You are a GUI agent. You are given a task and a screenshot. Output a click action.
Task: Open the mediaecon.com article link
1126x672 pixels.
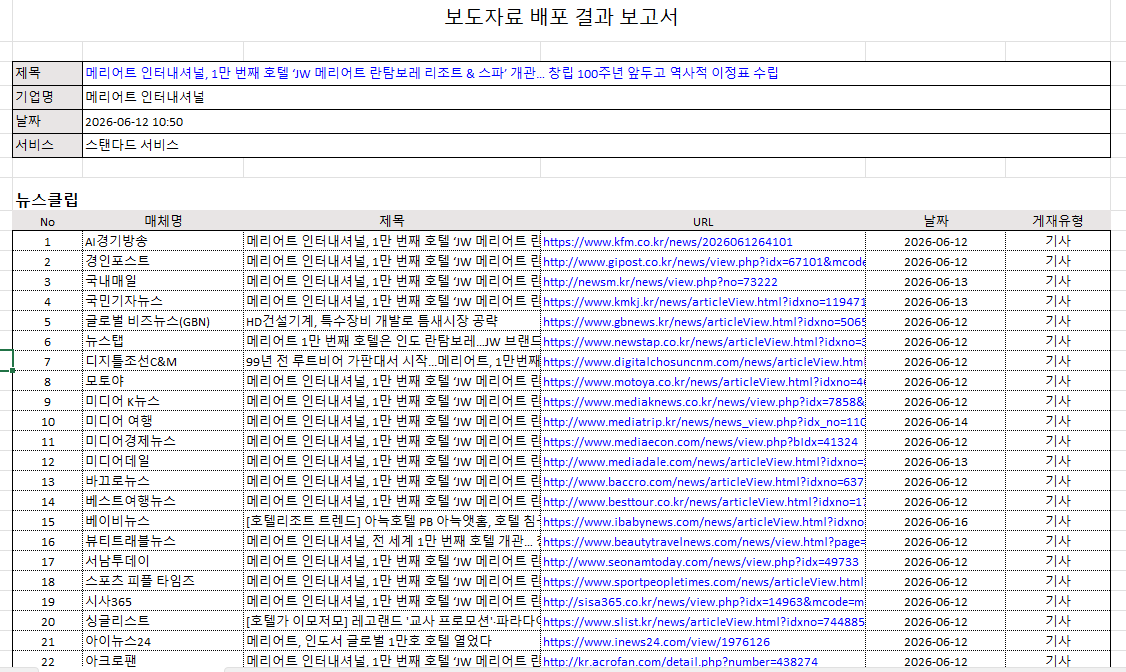coord(700,442)
